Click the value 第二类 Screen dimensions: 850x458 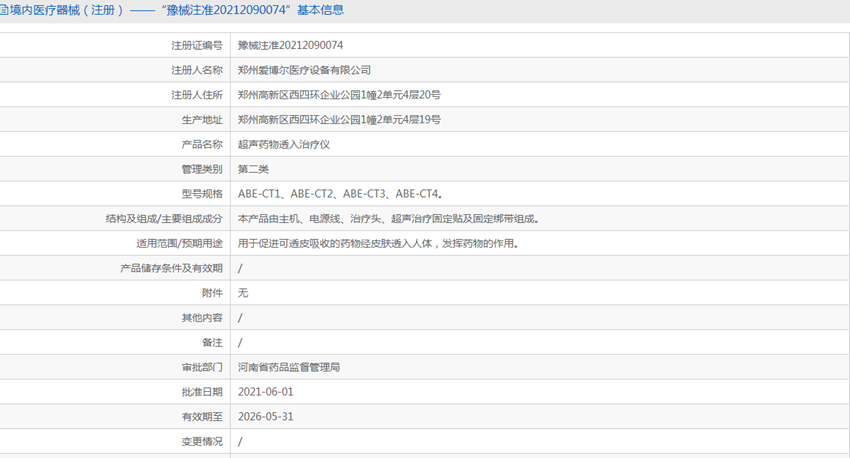(x=253, y=170)
